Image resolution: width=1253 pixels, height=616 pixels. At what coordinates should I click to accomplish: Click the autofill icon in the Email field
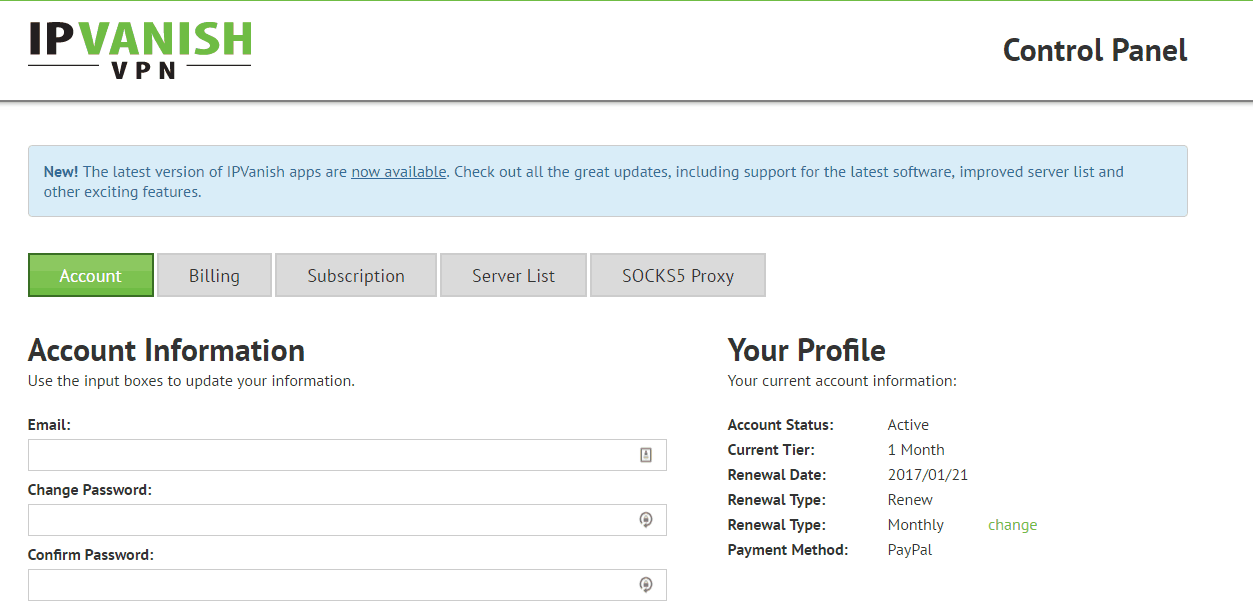click(646, 455)
